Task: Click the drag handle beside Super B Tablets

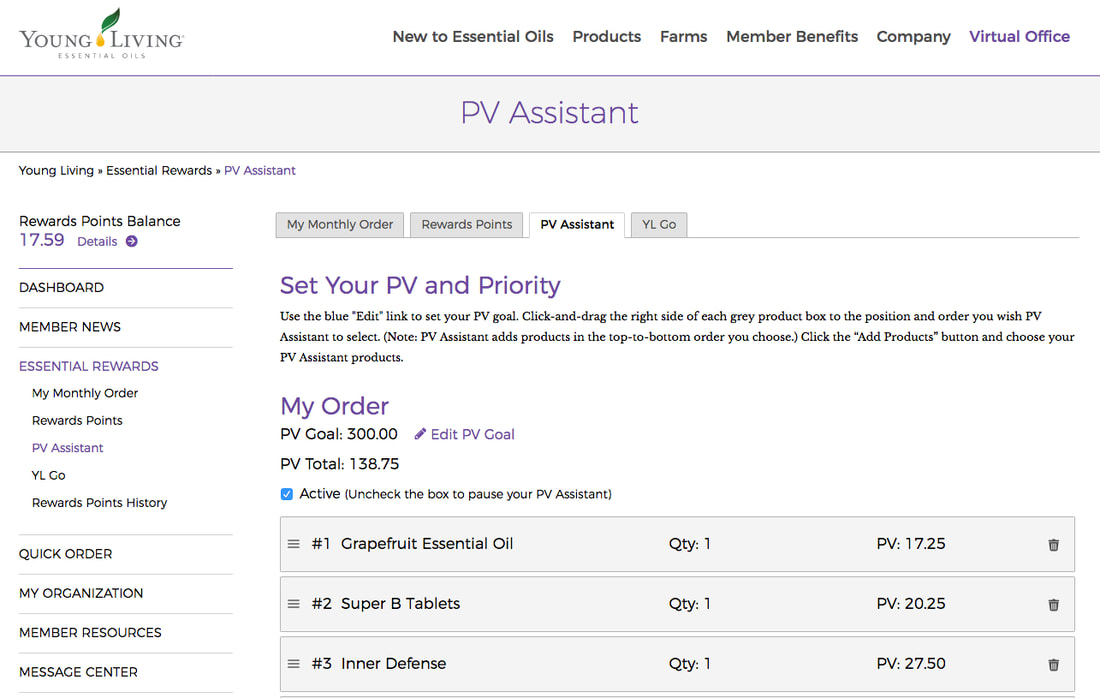Action: tap(294, 604)
